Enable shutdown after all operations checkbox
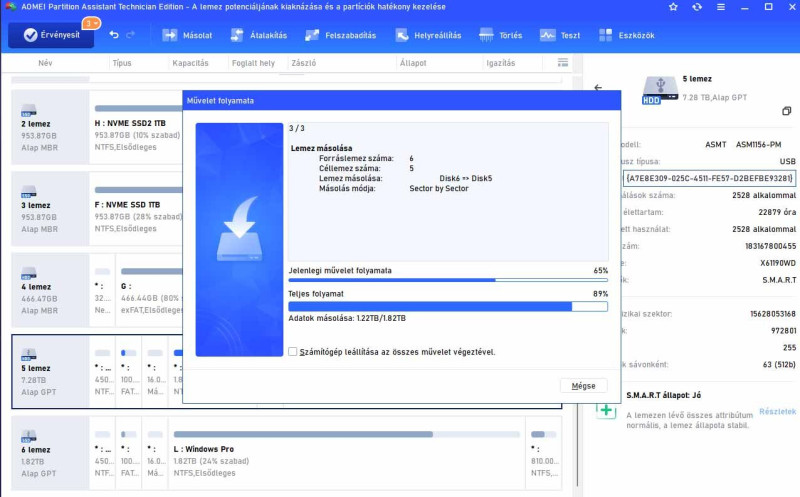This screenshot has width=800, height=497. pyautogui.click(x=293, y=352)
